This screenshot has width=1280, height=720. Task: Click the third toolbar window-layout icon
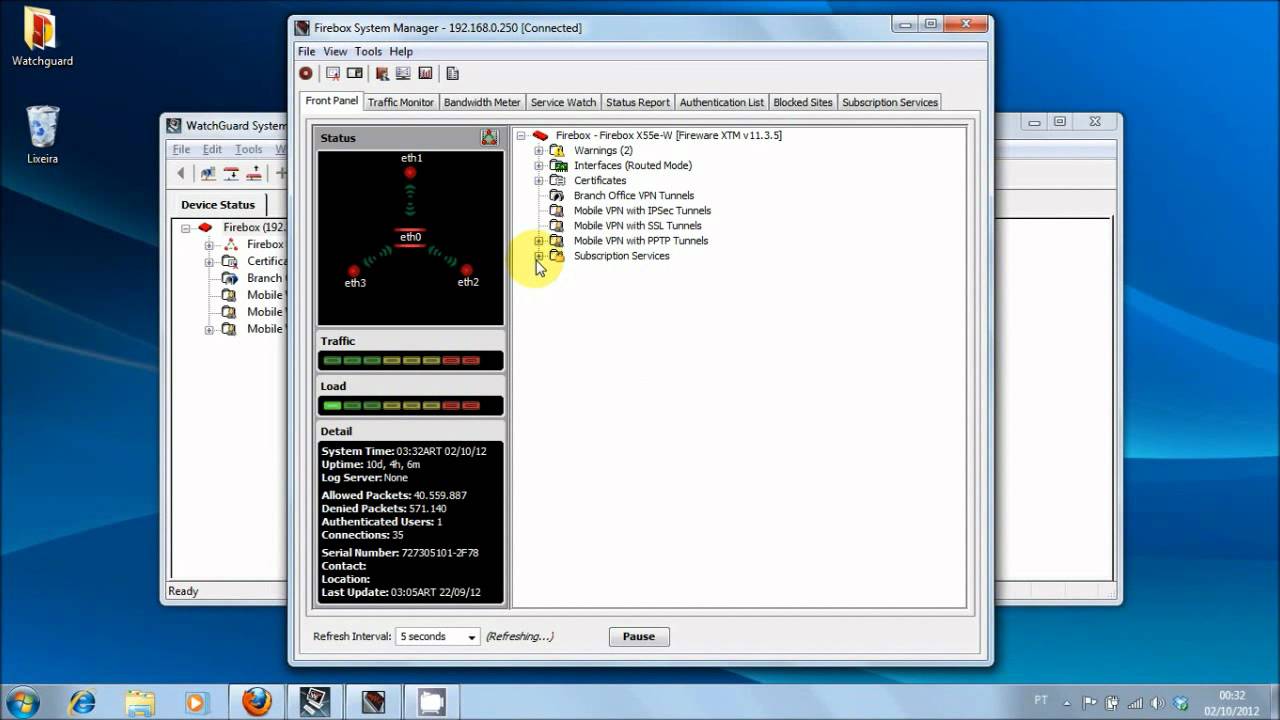354,73
